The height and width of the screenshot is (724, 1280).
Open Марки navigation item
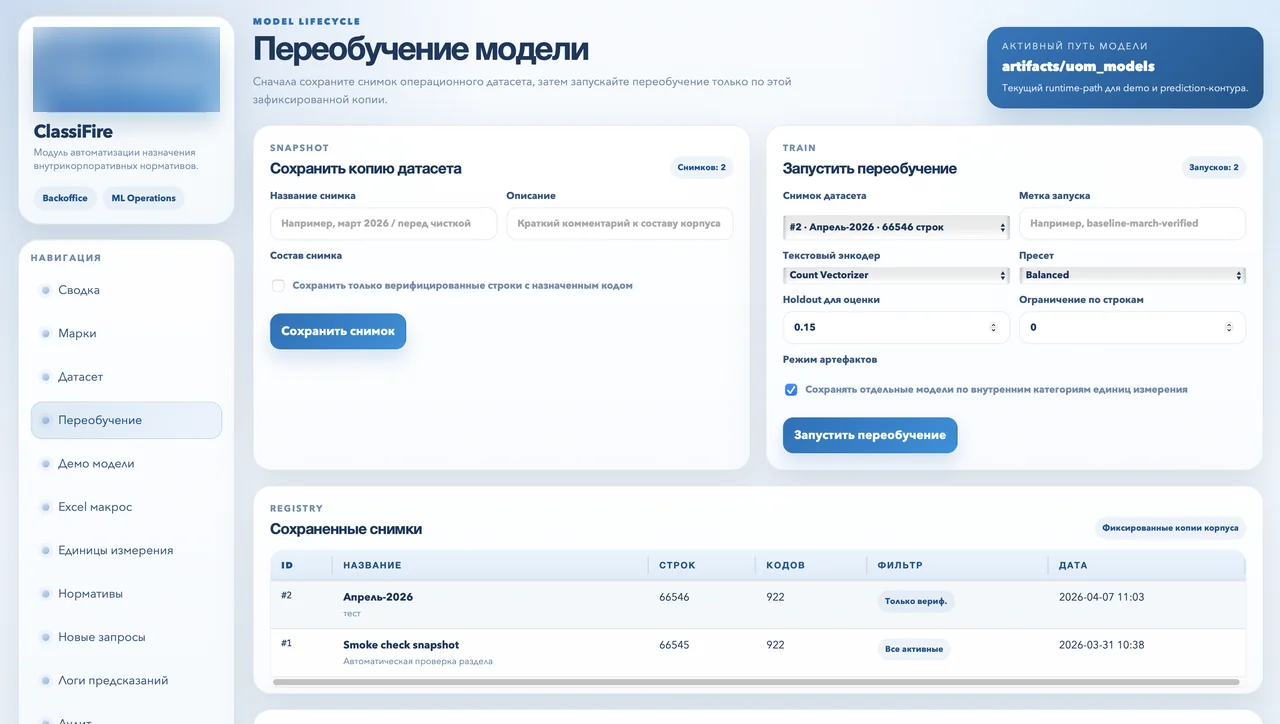[126, 333]
